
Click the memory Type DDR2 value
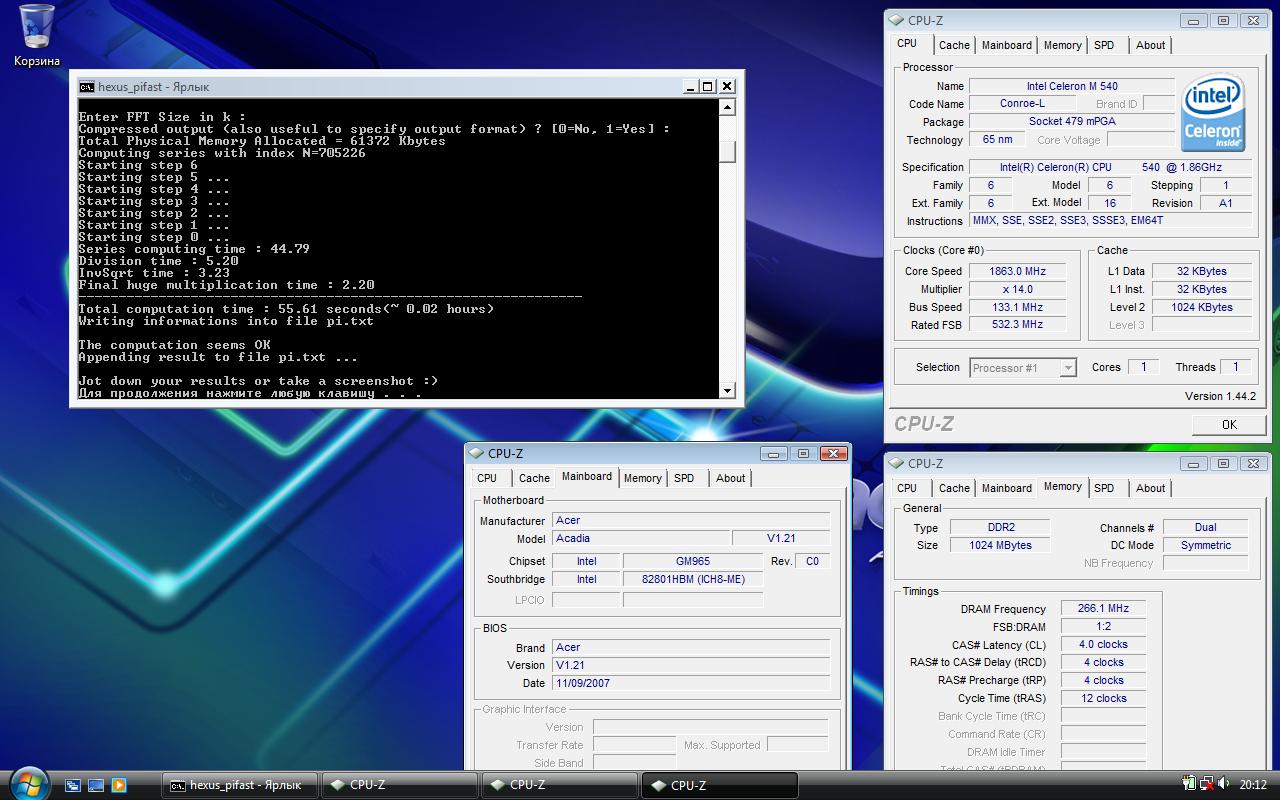[998, 527]
